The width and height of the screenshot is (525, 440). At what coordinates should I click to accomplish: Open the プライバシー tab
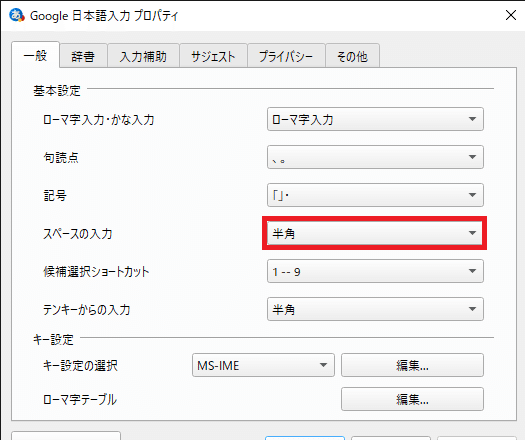(x=286, y=56)
